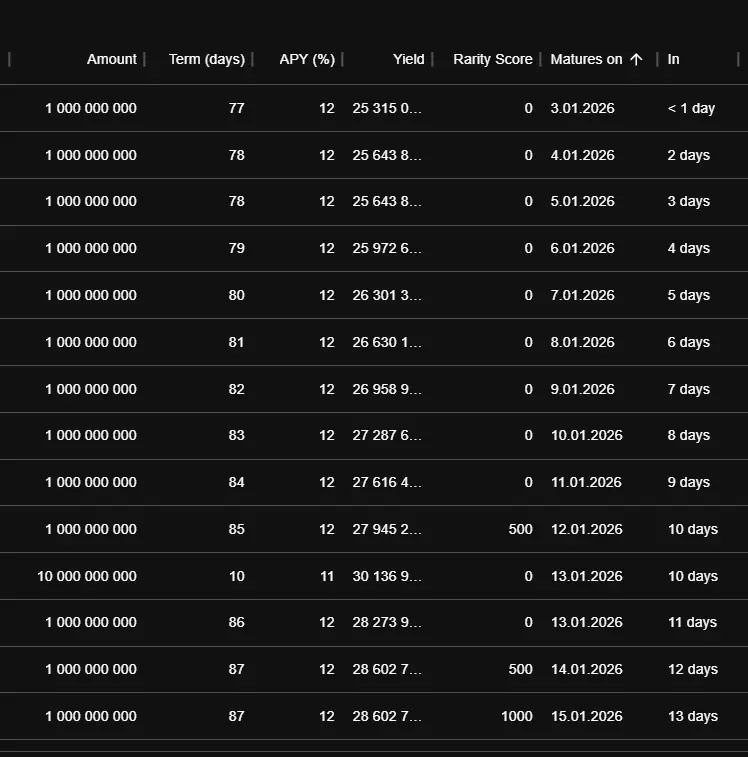Sort by the Rarity Score header
Viewport: 748px width, 757px height.
(493, 59)
